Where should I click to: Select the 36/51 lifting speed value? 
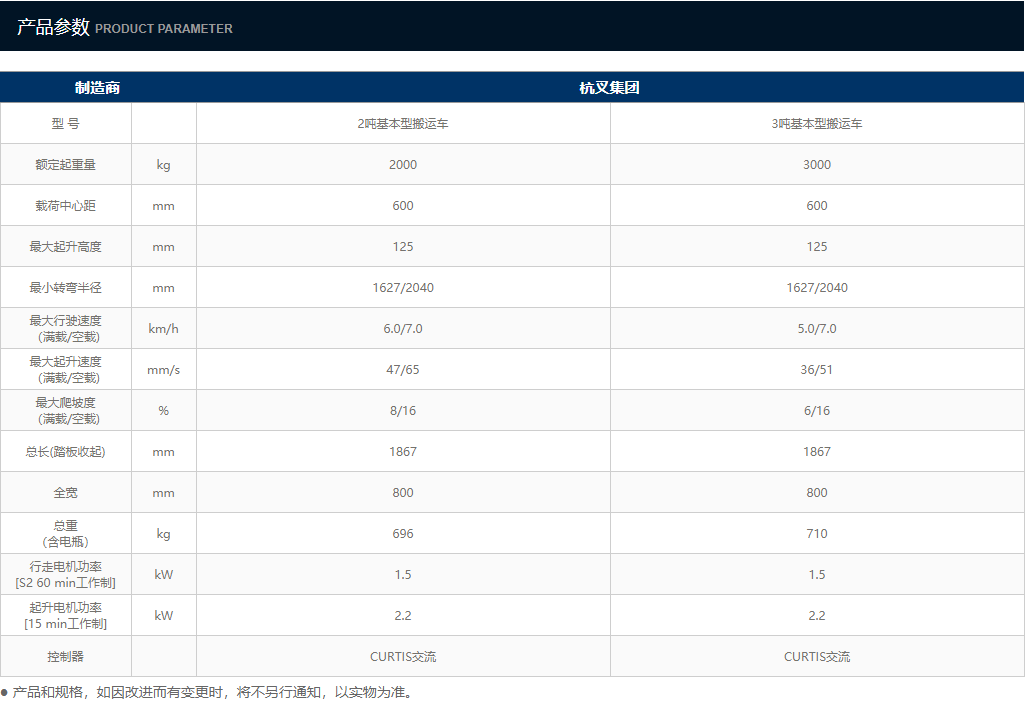pos(816,370)
